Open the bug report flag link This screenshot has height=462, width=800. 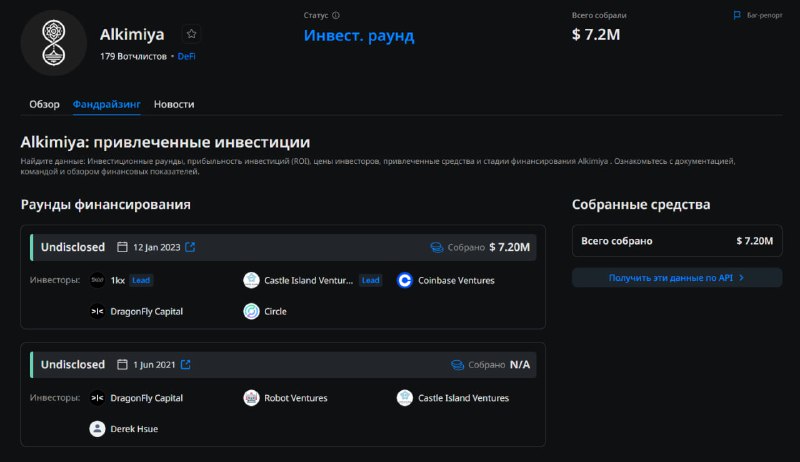tap(758, 15)
